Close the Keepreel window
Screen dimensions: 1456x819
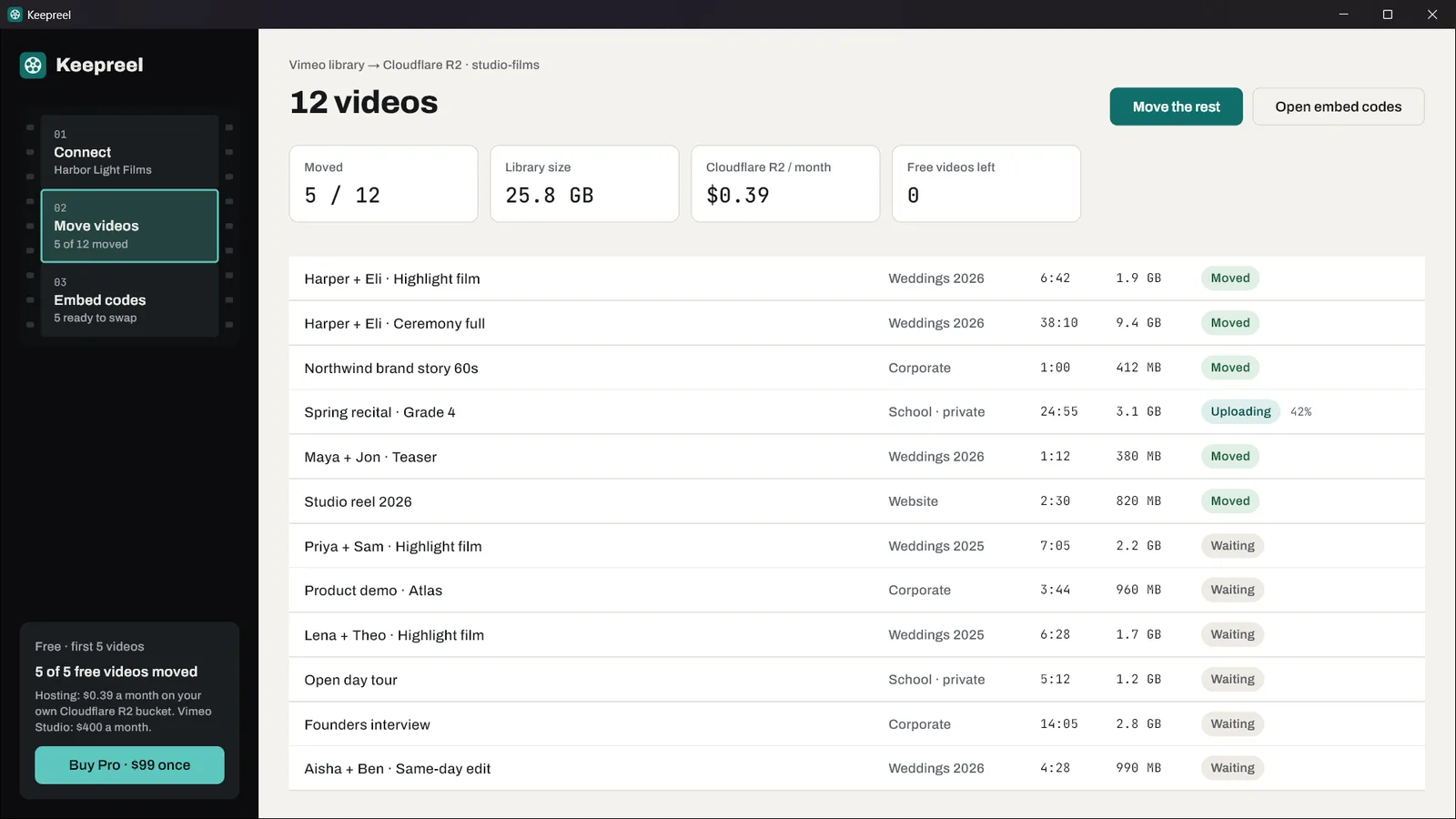coord(1432,15)
